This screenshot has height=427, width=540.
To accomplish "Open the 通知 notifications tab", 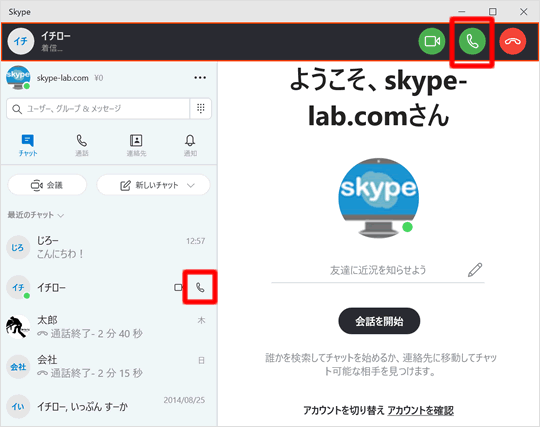I will (x=190, y=146).
